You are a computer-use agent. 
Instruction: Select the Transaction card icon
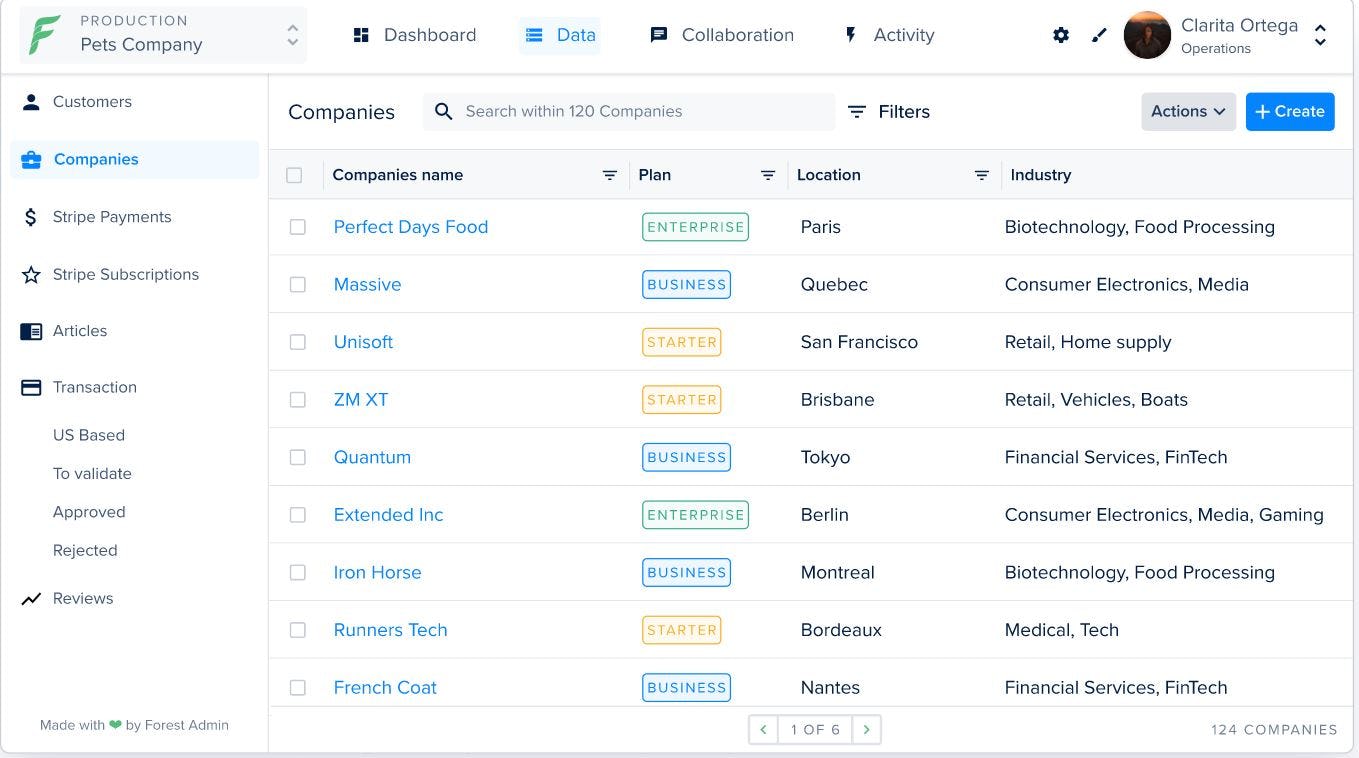31,387
